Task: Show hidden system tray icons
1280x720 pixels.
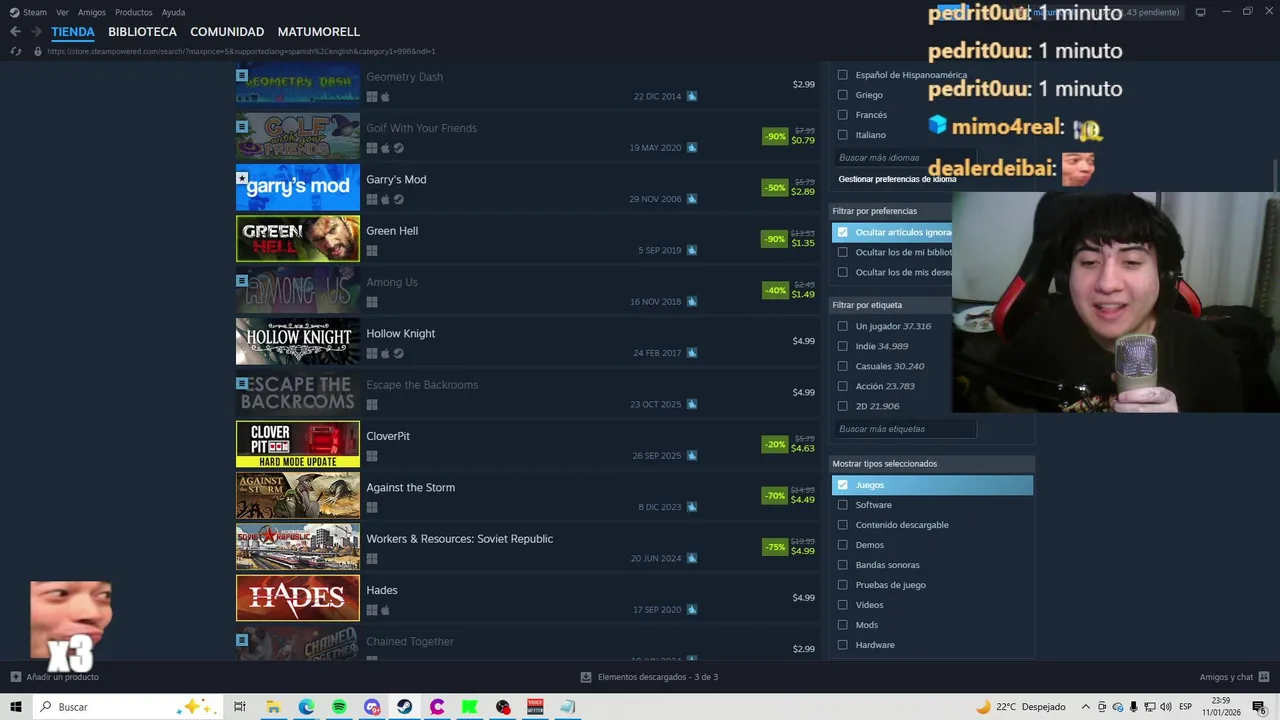Action: click(1085, 707)
